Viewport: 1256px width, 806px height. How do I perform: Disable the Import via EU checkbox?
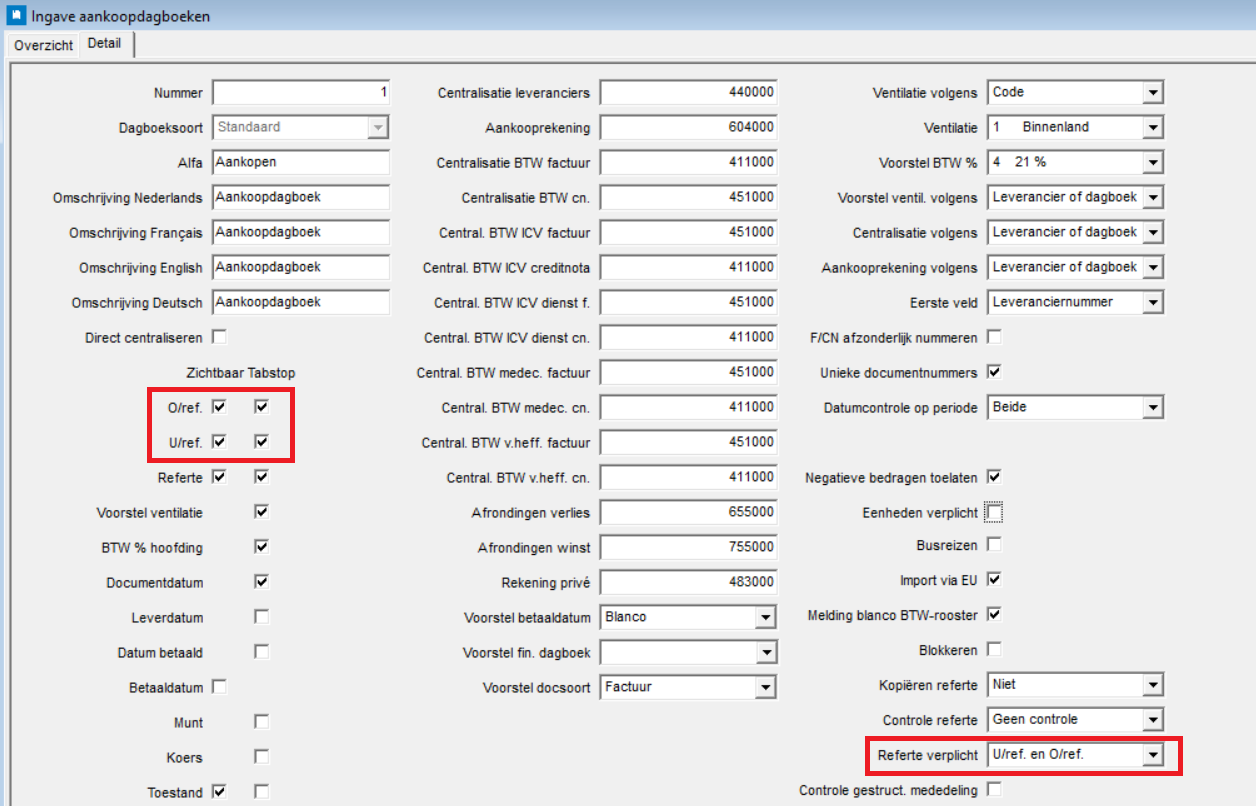[994, 580]
